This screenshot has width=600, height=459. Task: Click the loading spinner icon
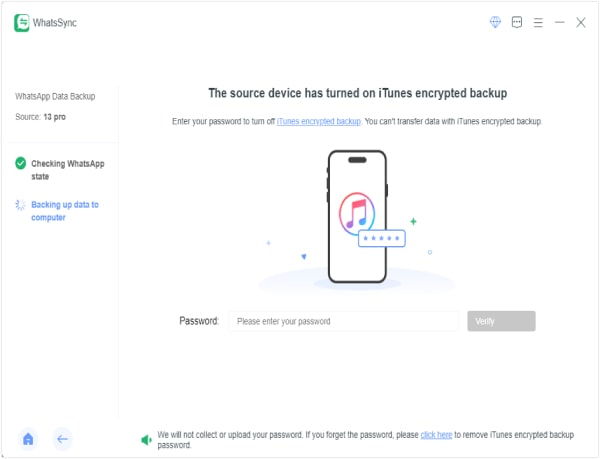point(20,205)
